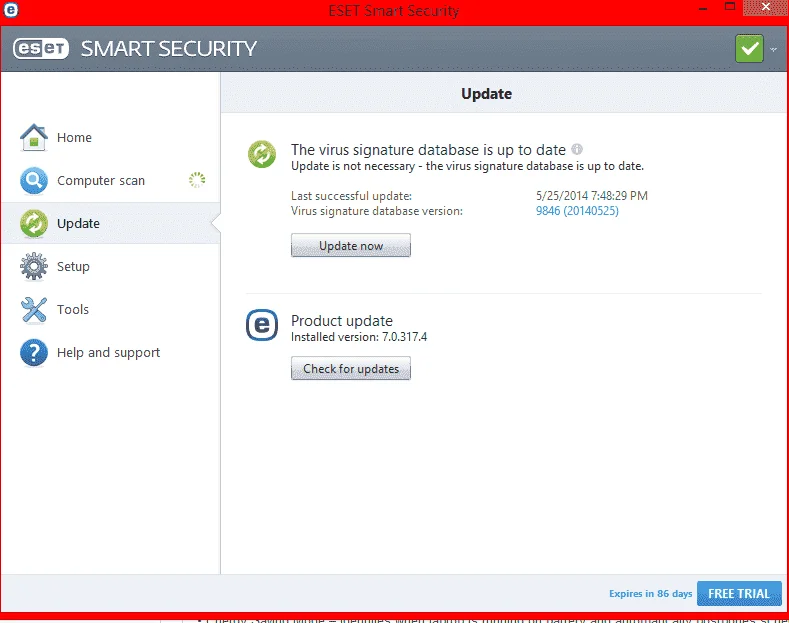Click the Update now button

tap(351, 246)
